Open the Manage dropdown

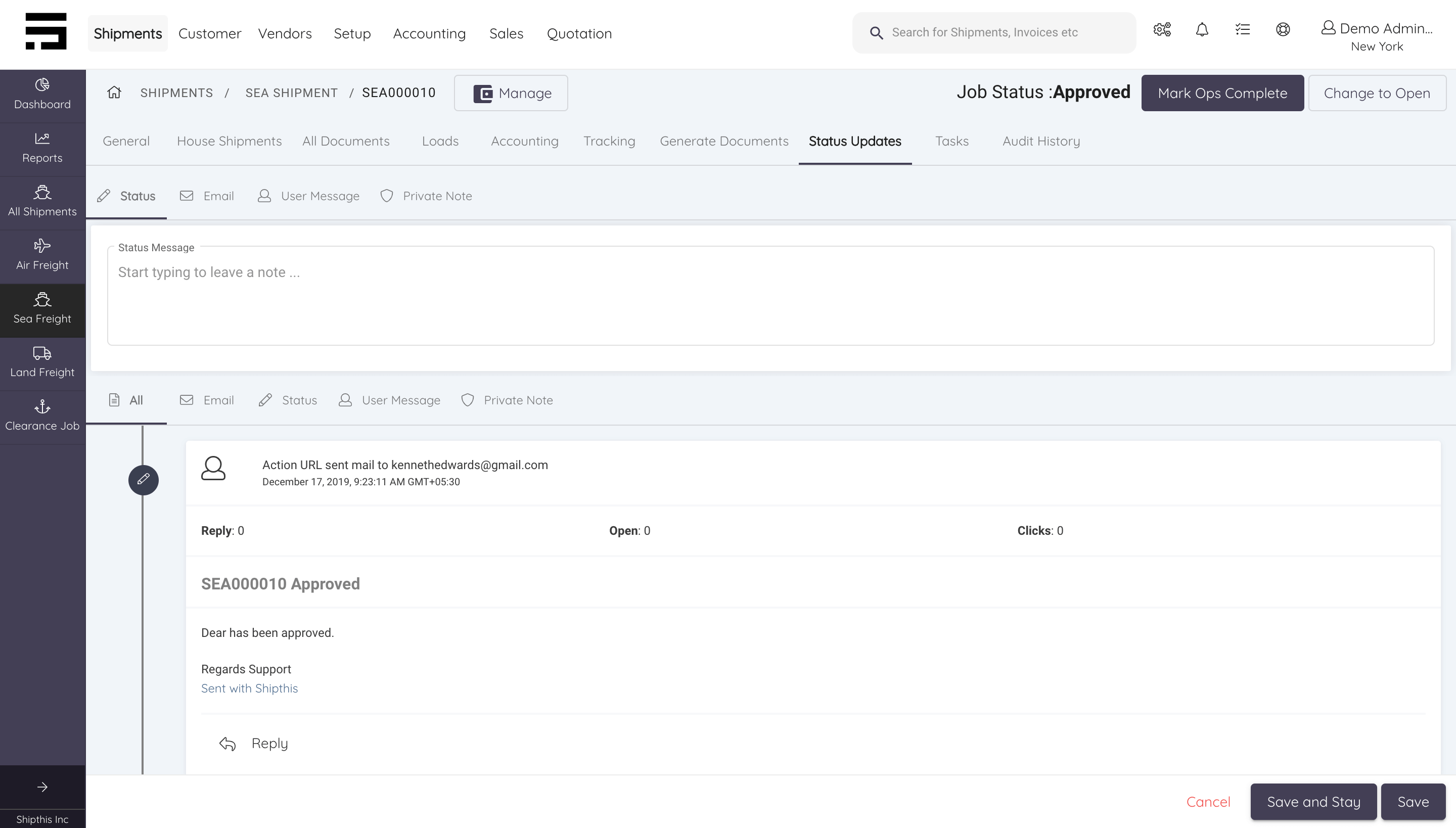[511, 93]
